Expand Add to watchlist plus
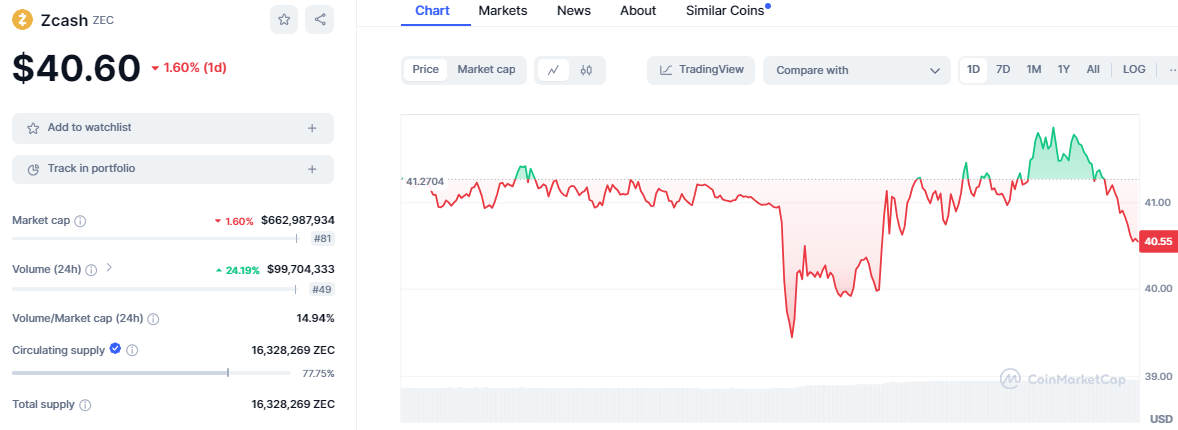 pos(312,128)
